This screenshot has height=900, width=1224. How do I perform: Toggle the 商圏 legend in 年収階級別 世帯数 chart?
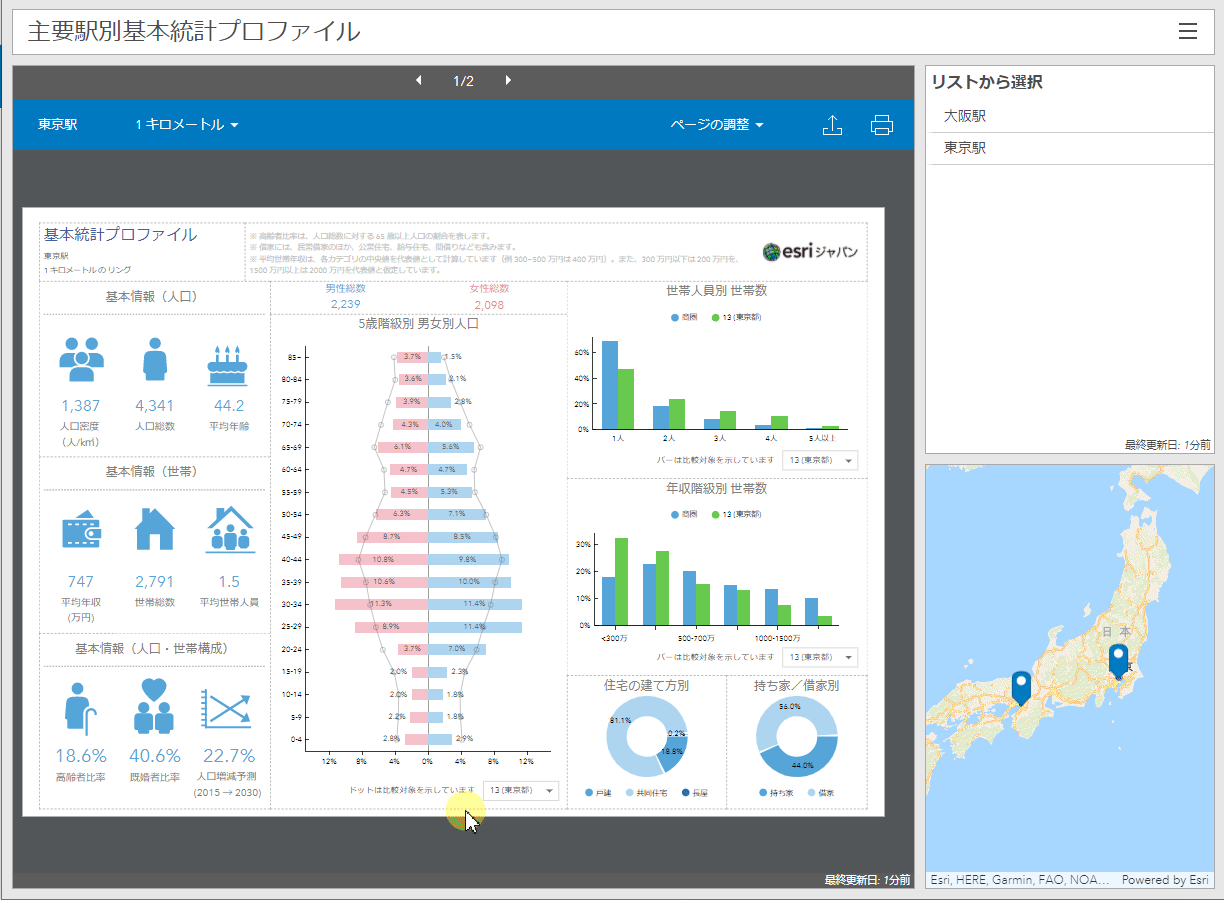pyautogui.click(x=684, y=514)
